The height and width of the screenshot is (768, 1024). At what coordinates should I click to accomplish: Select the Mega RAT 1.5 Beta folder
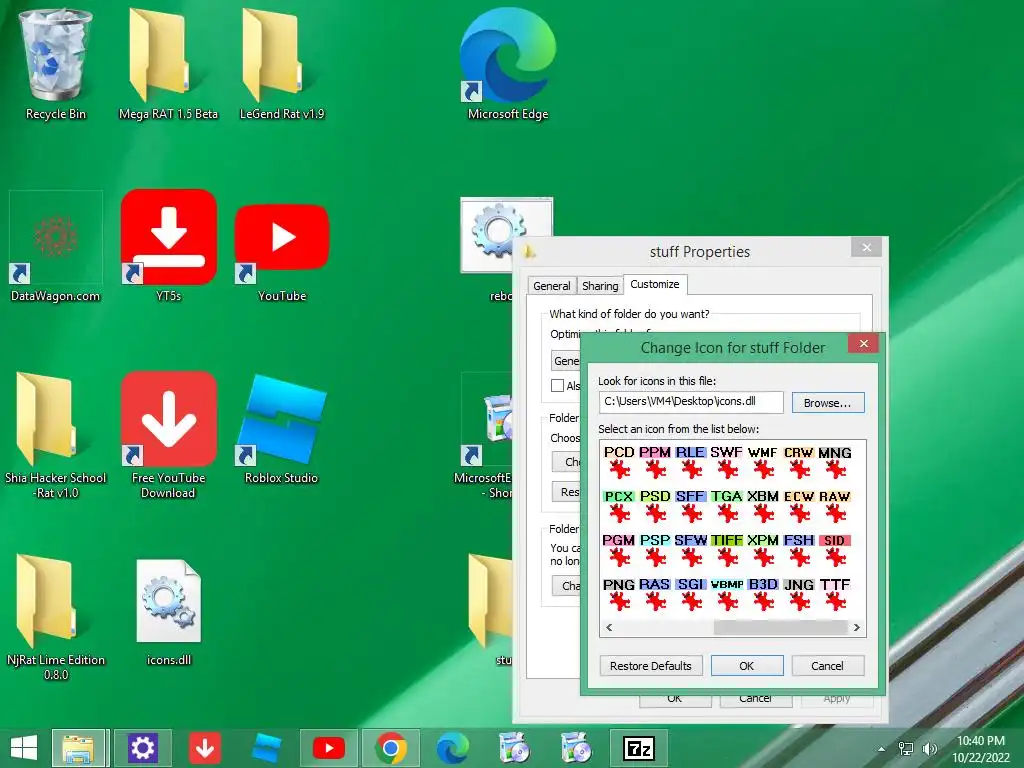[168, 65]
